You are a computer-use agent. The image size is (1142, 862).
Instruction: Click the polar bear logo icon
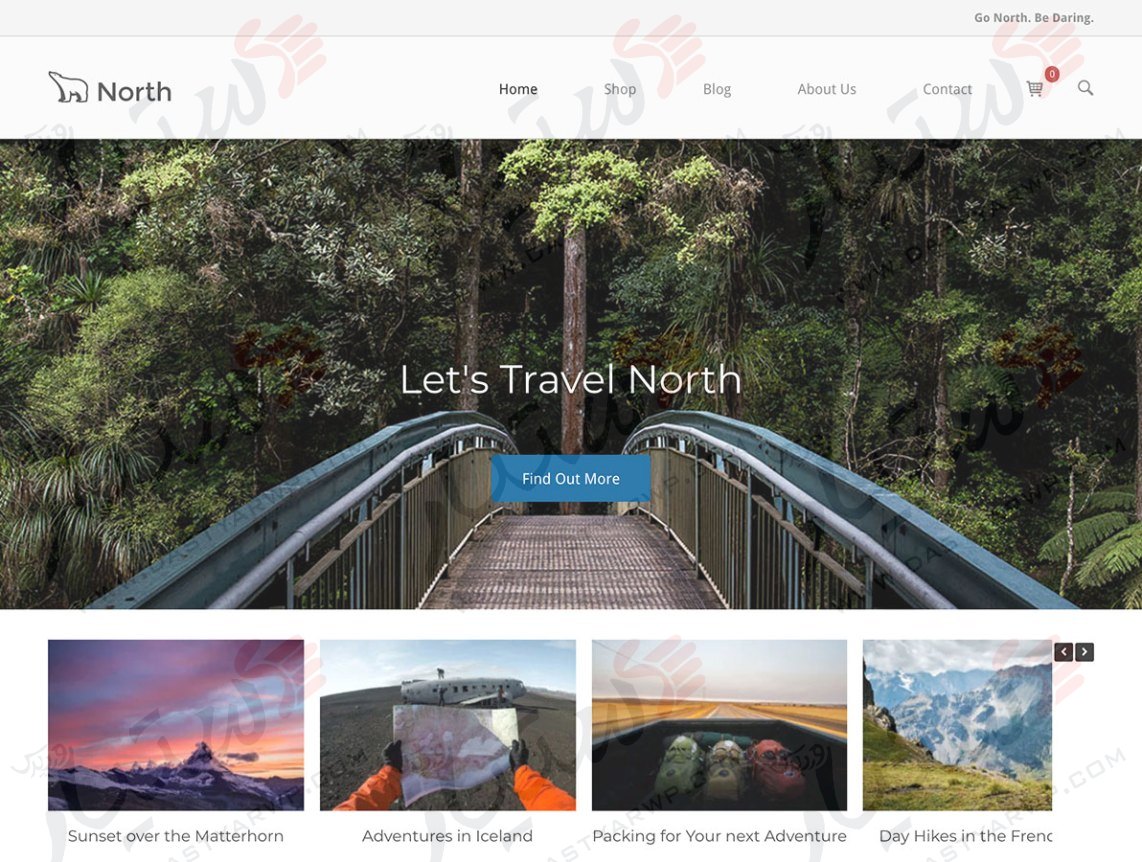point(68,87)
